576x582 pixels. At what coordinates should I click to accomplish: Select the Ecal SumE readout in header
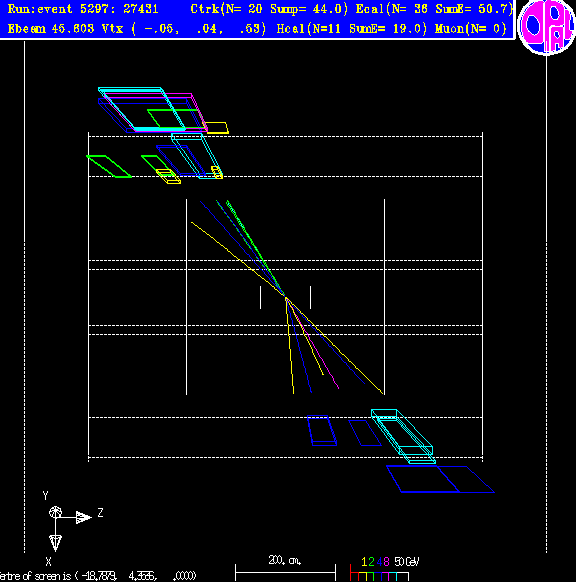[474, 9]
